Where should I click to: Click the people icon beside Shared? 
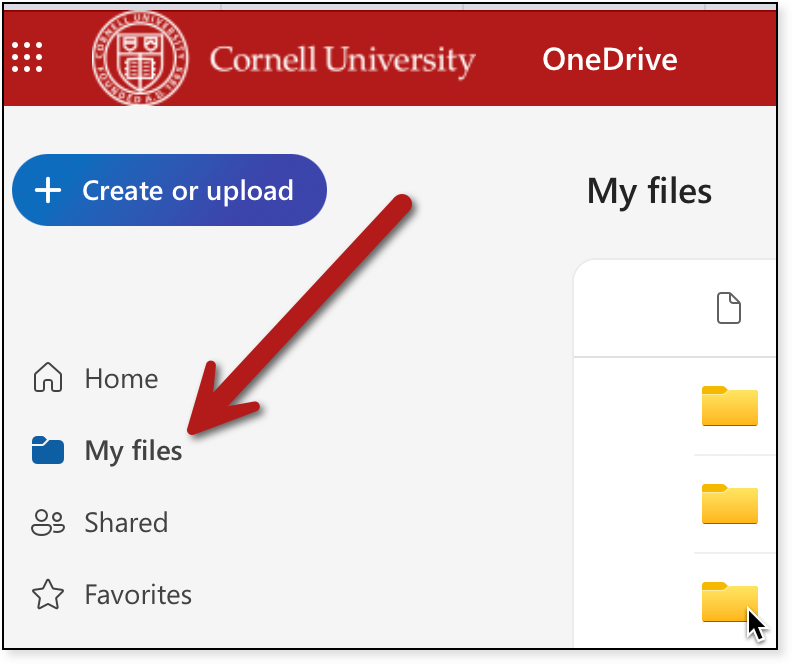coord(48,523)
